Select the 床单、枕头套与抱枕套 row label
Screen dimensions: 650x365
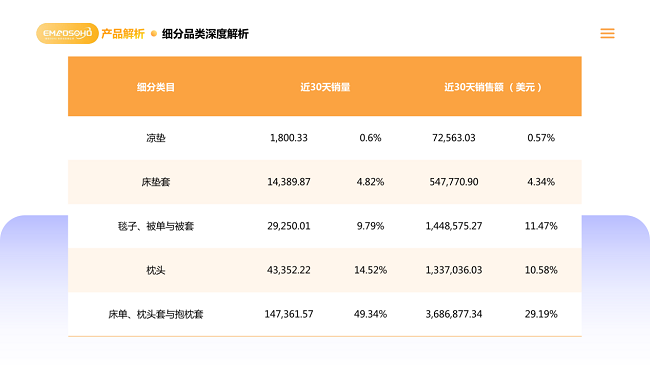click(156, 314)
